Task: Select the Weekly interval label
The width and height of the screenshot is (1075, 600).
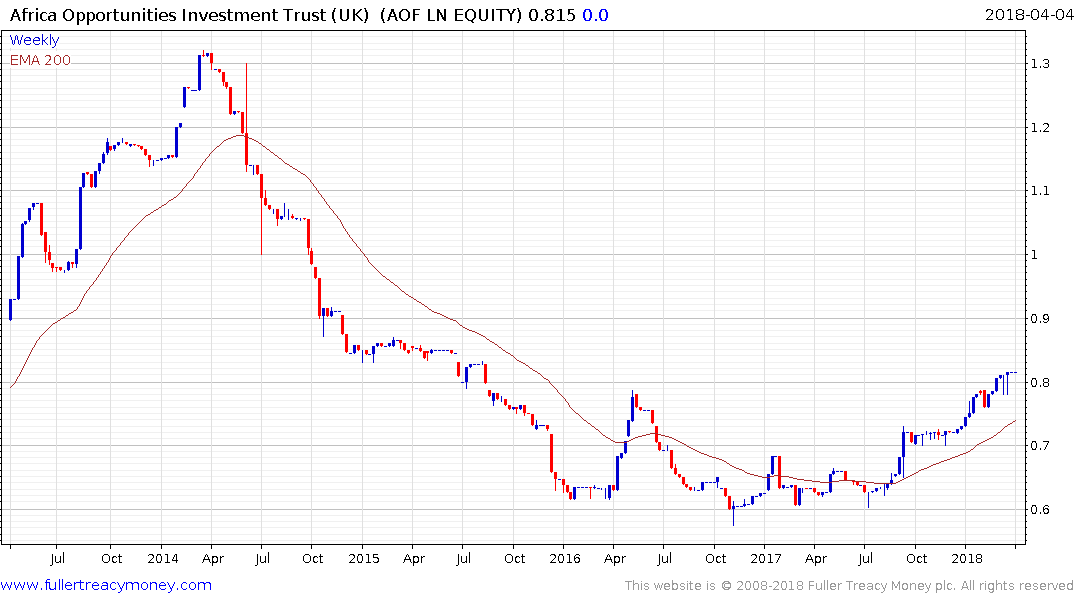Action: click(x=34, y=40)
